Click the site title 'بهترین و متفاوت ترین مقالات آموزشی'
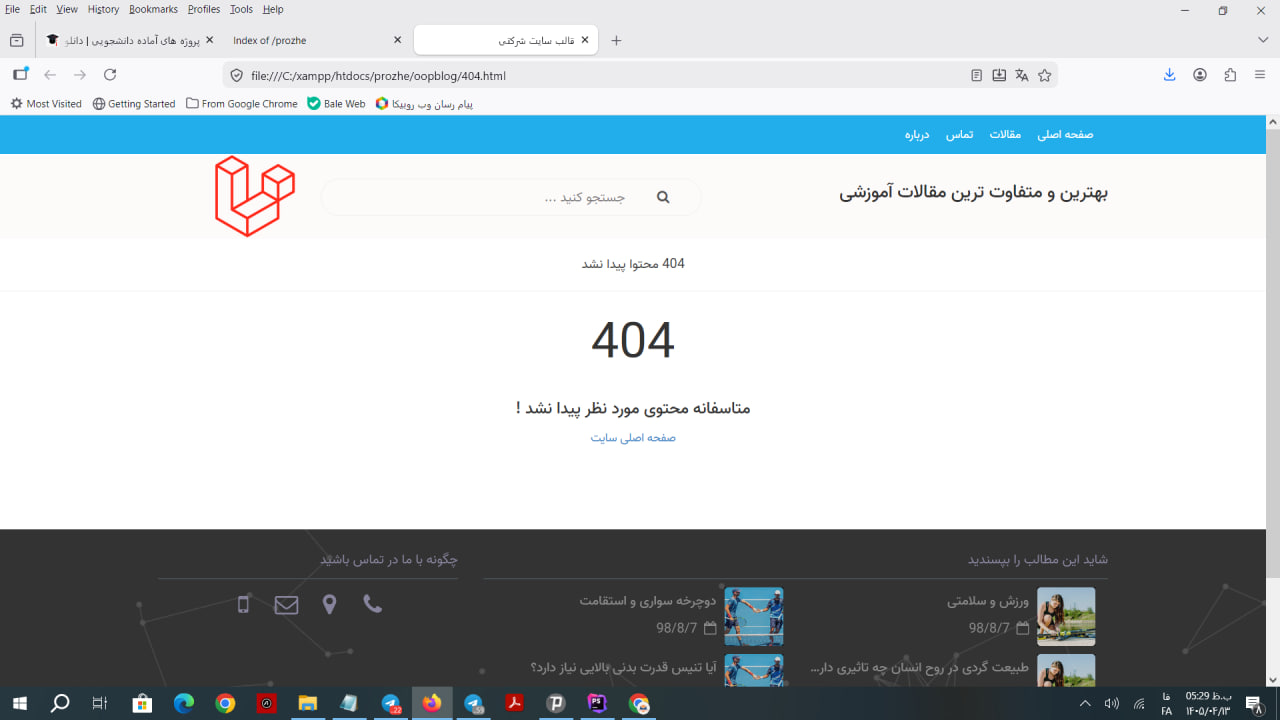The width and height of the screenshot is (1280, 720). [x=973, y=193]
